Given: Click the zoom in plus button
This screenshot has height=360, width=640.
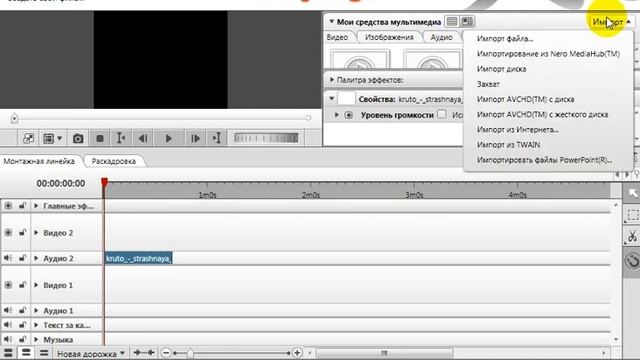Looking at the screenshot, I should point(297,353).
